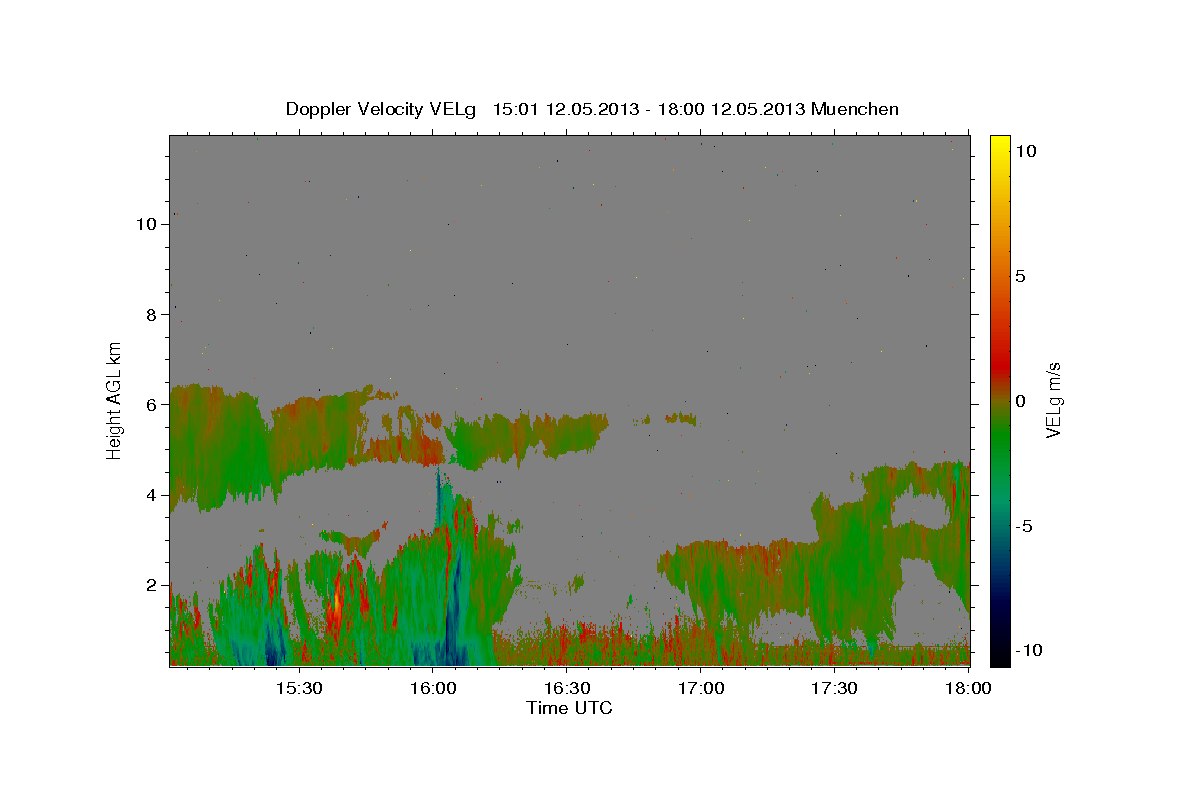The height and width of the screenshot is (800, 1200).
Task: Select the 18:00 time tick label
Action: [x=968, y=689]
